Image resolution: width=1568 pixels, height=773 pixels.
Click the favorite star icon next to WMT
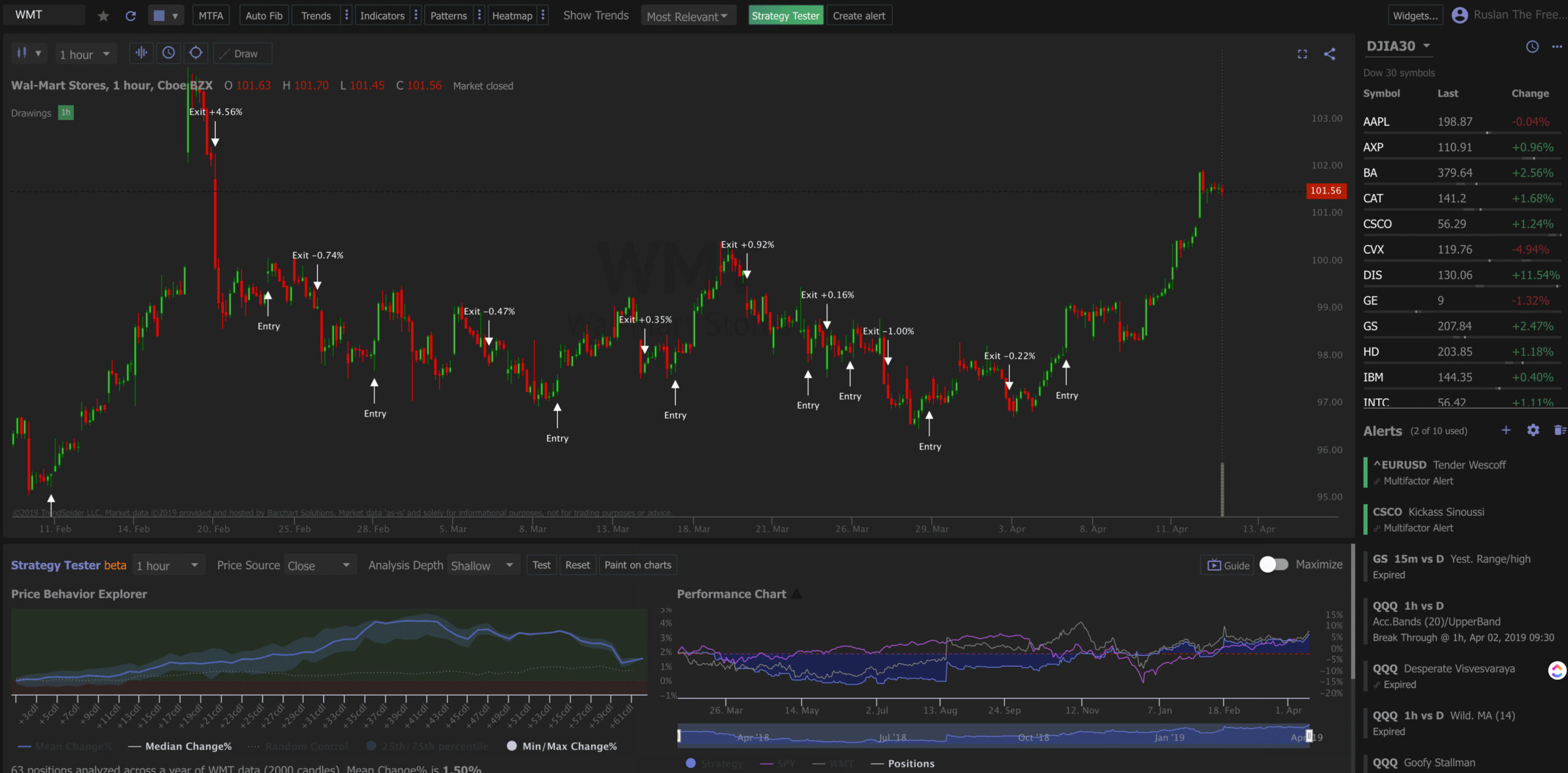(x=104, y=16)
